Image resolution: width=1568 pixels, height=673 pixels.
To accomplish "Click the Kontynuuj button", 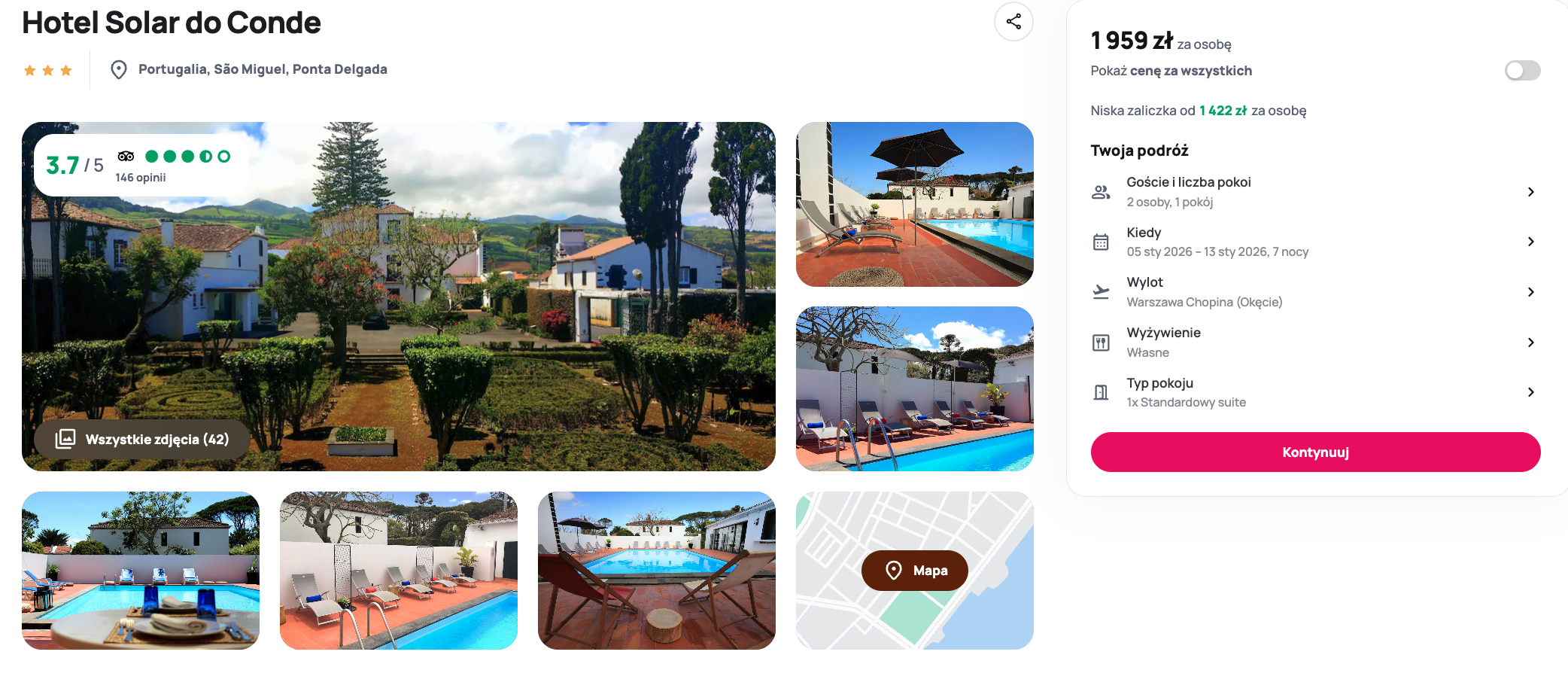I will [1315, 452].
